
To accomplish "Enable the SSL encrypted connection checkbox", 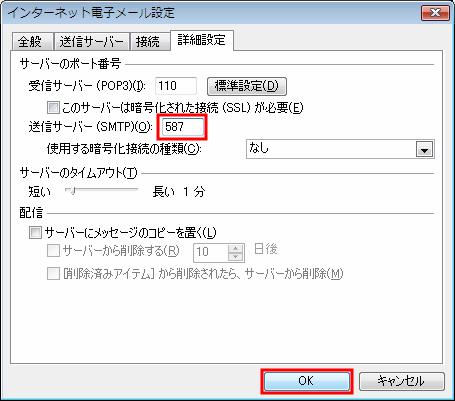I will [53, 108].
